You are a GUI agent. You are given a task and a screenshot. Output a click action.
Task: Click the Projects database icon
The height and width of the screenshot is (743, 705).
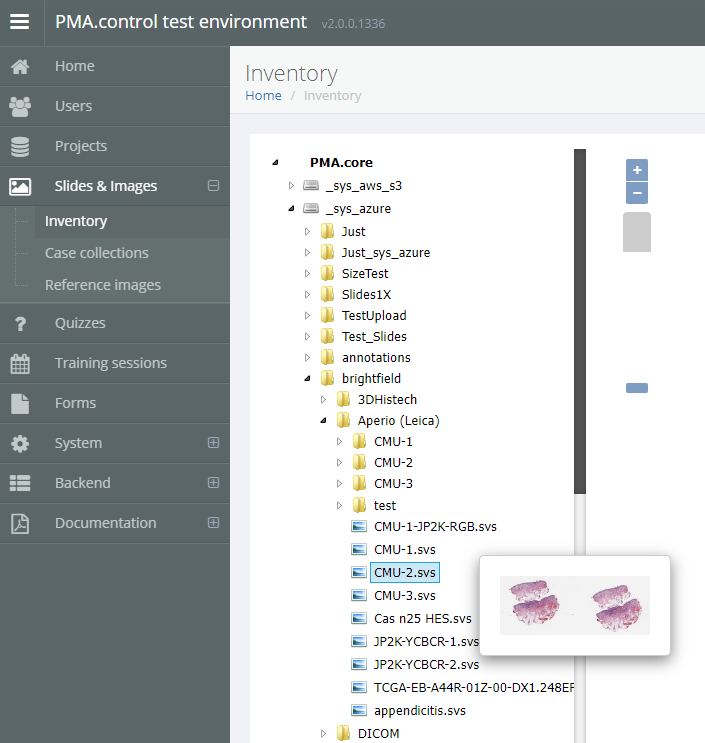pyautogui.click(x=20, y=146)
